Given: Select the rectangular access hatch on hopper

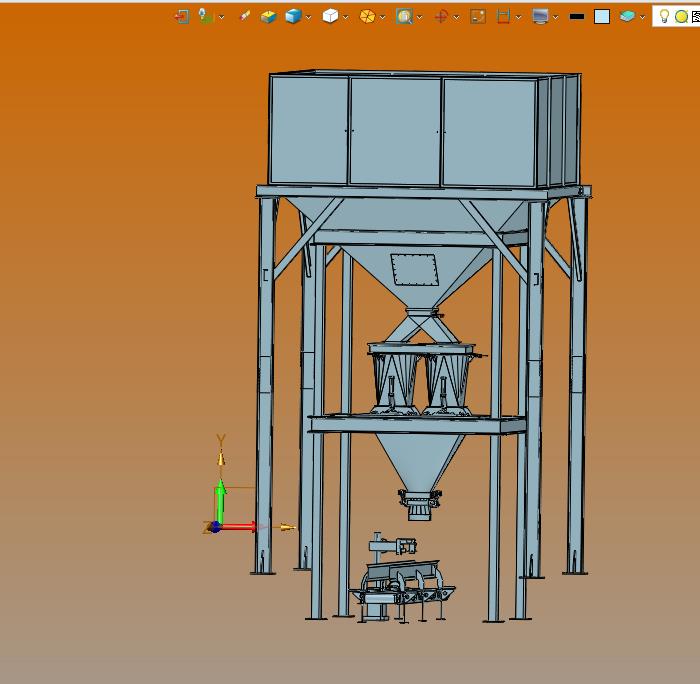Looking at the screenshot, I should [x=415, y=269].
